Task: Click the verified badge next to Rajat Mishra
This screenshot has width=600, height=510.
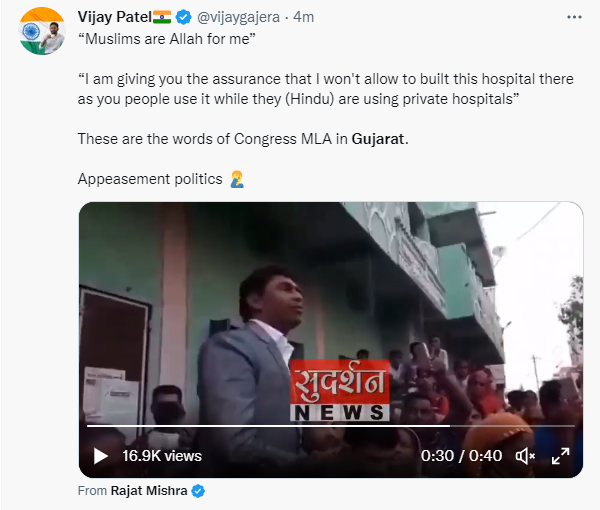Action: (x=198, y=491)
